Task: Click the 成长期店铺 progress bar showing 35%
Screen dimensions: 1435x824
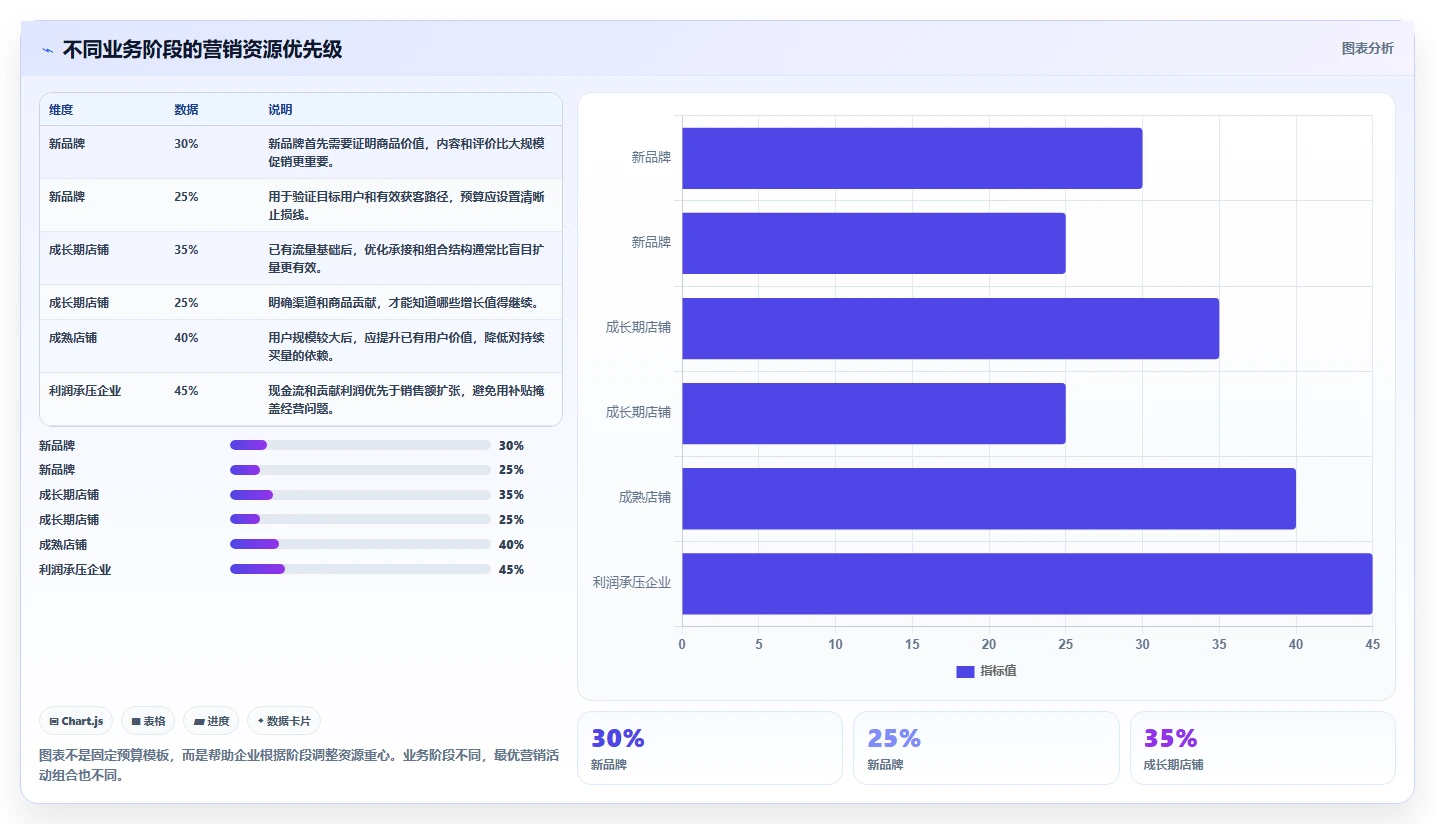Action: point(360,495)
